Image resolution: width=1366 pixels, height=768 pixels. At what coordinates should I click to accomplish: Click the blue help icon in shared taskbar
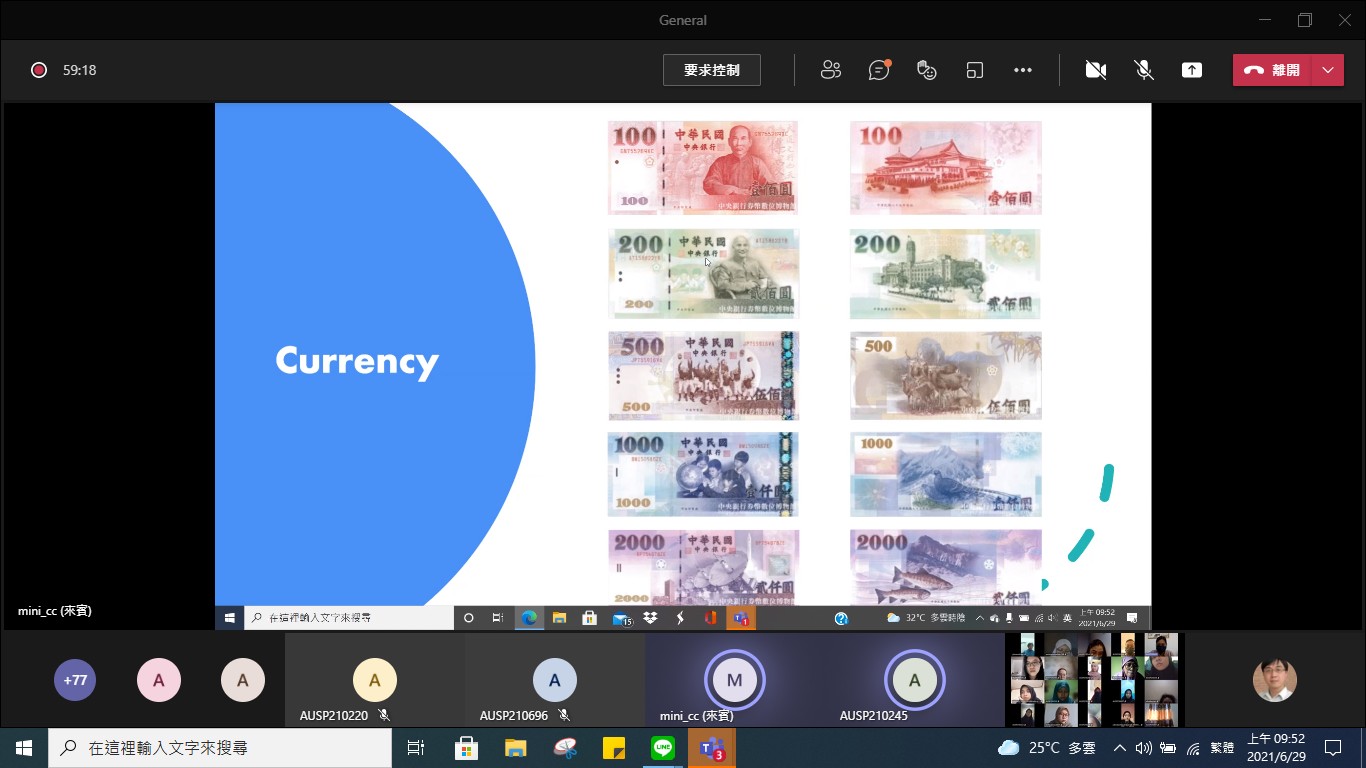coord(841,618)
